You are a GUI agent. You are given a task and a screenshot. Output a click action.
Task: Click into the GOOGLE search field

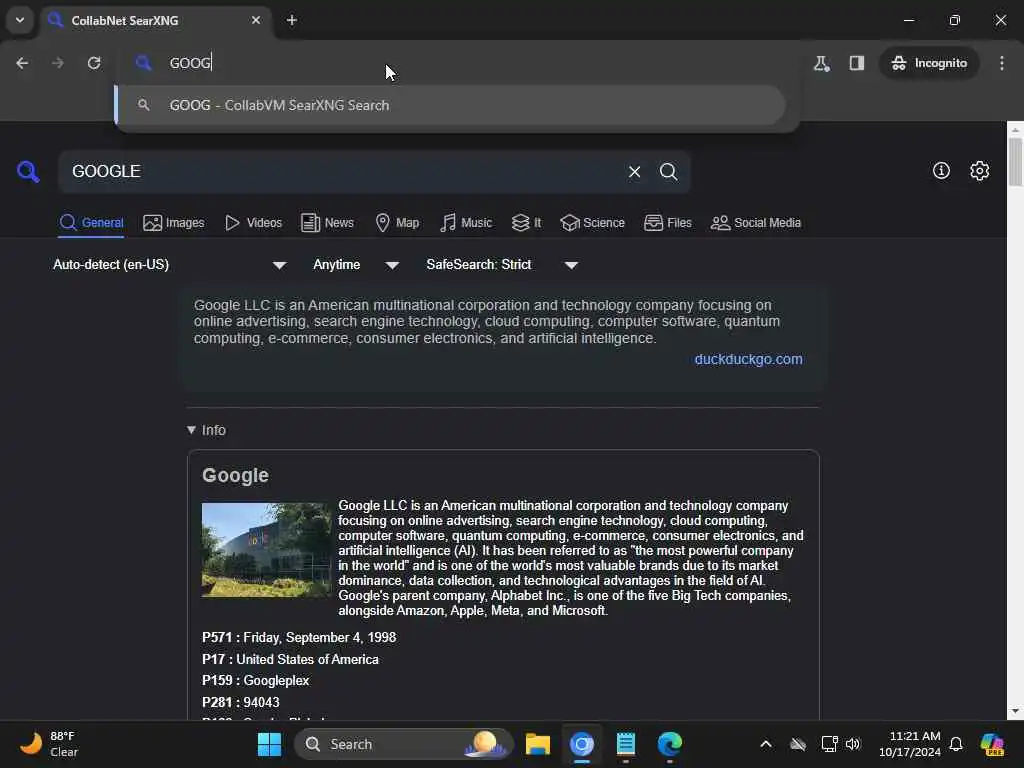pyautogui.click(x=340, y=172)
